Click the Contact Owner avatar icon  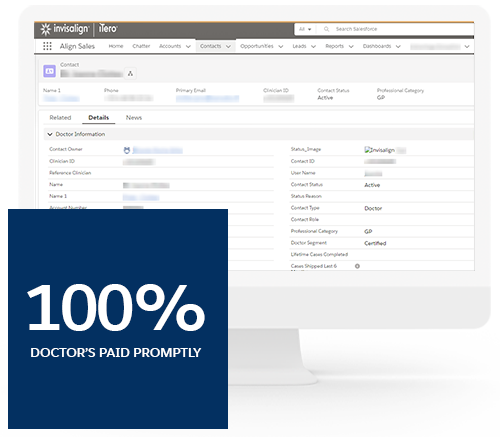pos(127,150)
